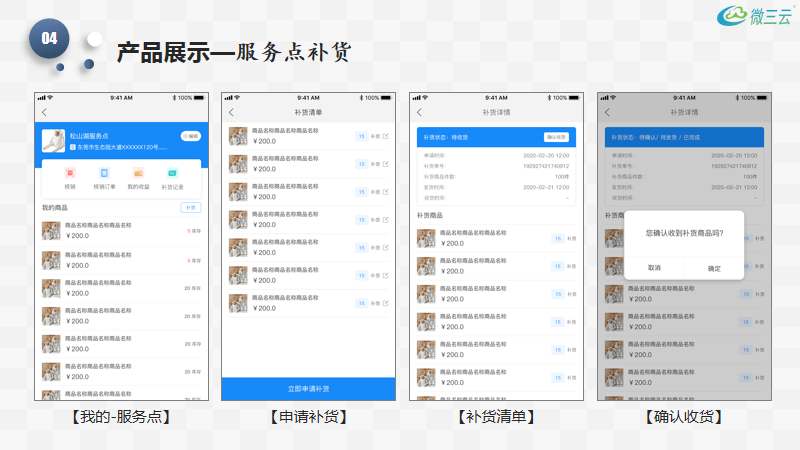Tap signal bars in 确认收货 screen status bar
Viewport: 800px width, 450px height.
point(605,97)
